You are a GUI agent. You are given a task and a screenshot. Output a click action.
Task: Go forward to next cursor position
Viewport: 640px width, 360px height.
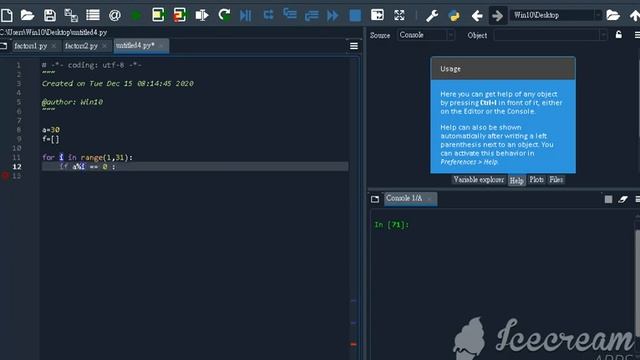pyautogui.click(x=498, y=16)
